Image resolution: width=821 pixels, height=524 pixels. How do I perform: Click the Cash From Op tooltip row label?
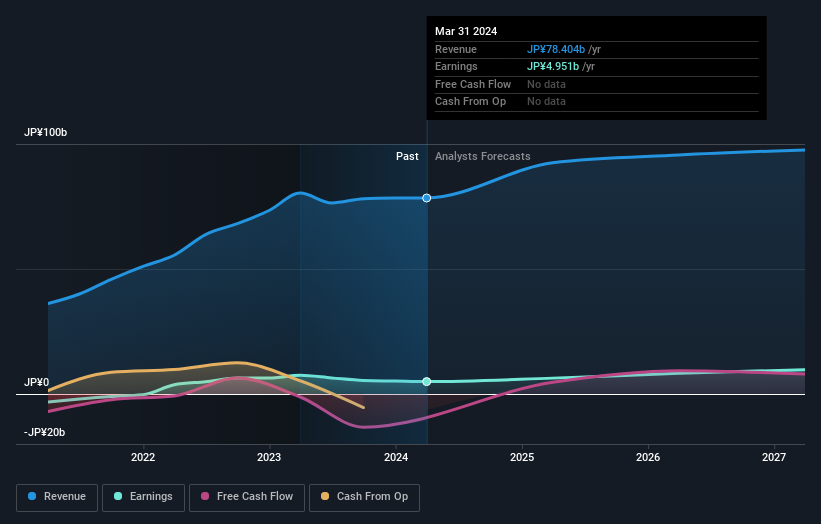pos(470,102)
